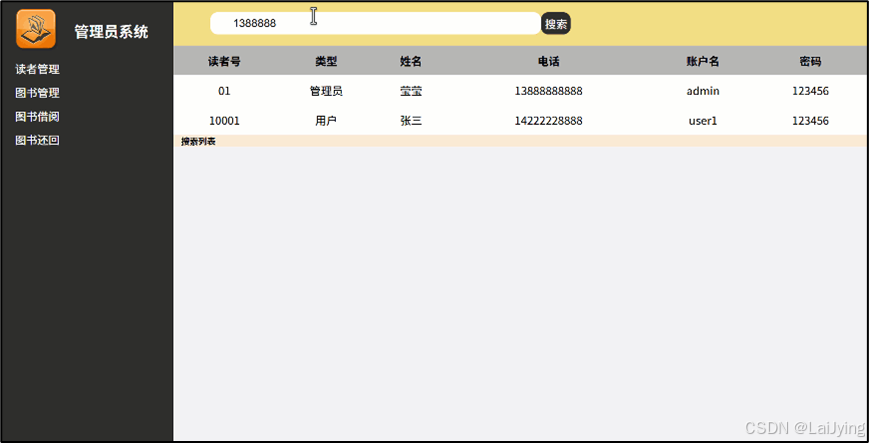This screenshot has height=443, width=869.
Task: Open 图书管理 in the sidebar
Action: (x=37, y=93)
